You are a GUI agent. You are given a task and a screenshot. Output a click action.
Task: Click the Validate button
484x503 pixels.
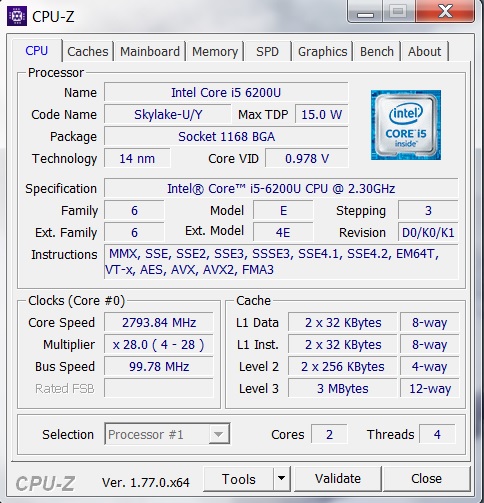[x=338, y=479]
